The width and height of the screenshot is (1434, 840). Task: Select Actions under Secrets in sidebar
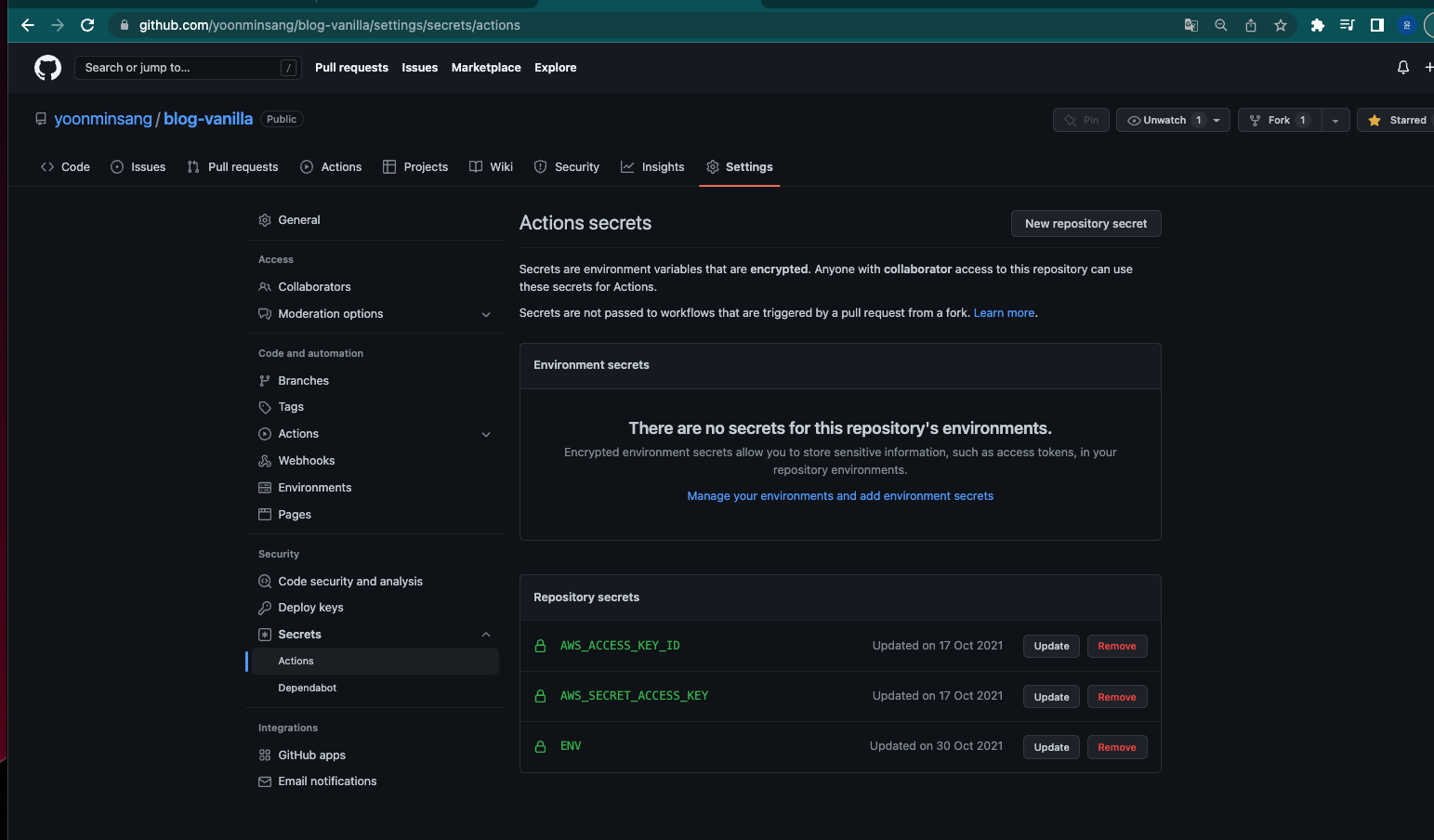click(375, 662)
